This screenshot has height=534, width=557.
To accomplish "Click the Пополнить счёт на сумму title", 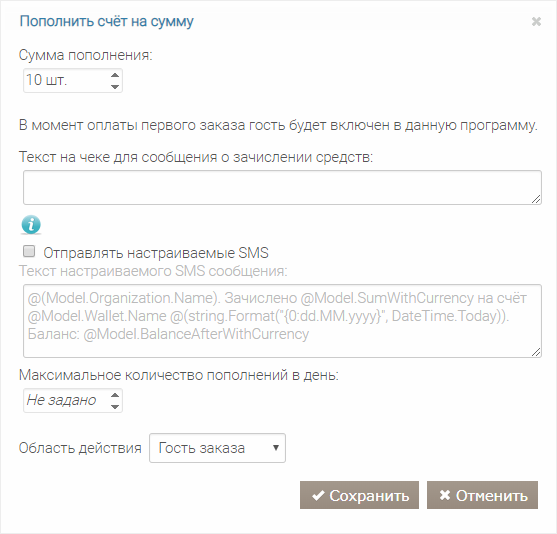I will [106, 22].
